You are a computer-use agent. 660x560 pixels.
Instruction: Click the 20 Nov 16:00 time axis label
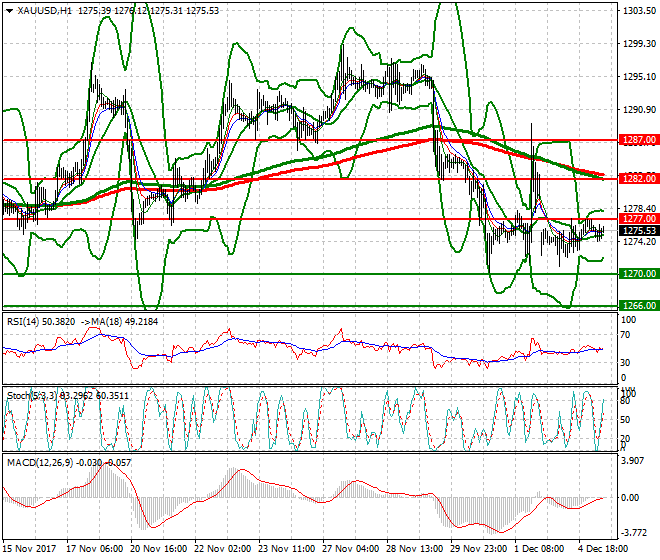click(x=159, y=549)
